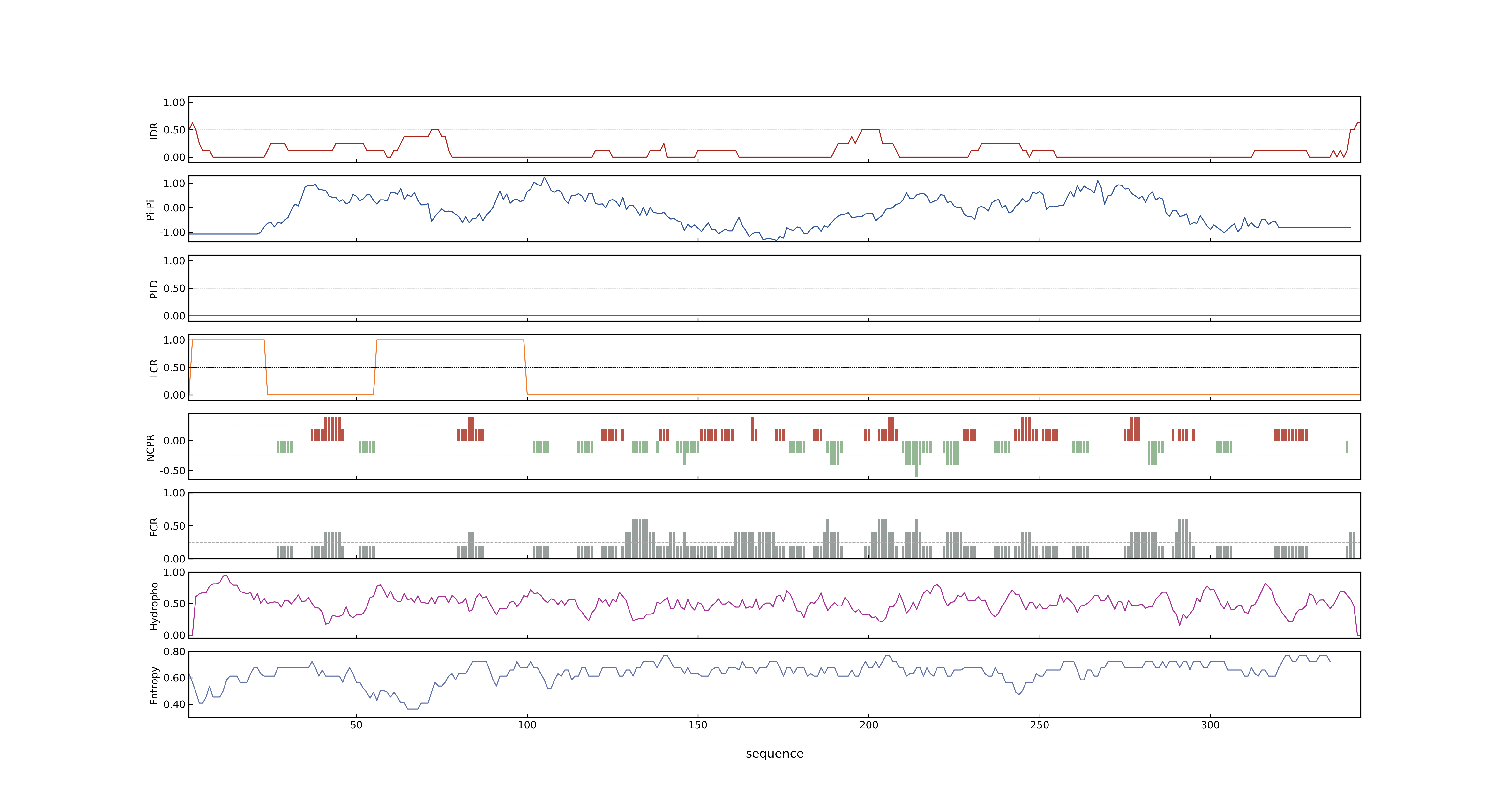
Task: Click the 0.40 tick on Entropy axis
Action: pos(174,704)
